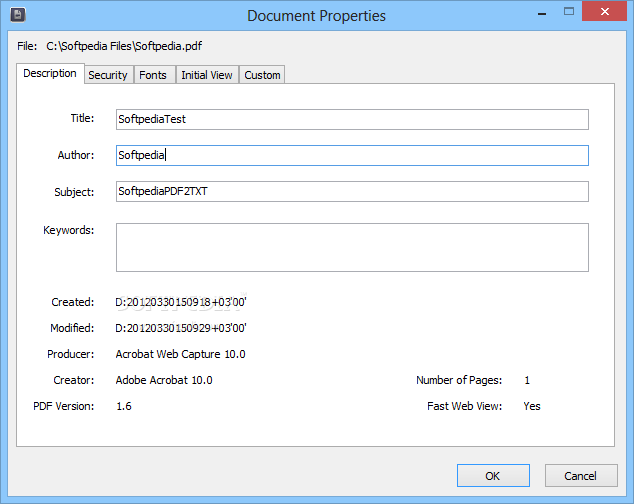Click the Creator: label
The image size is (634, 504).
pyautogui.click(x=74, y=380)
